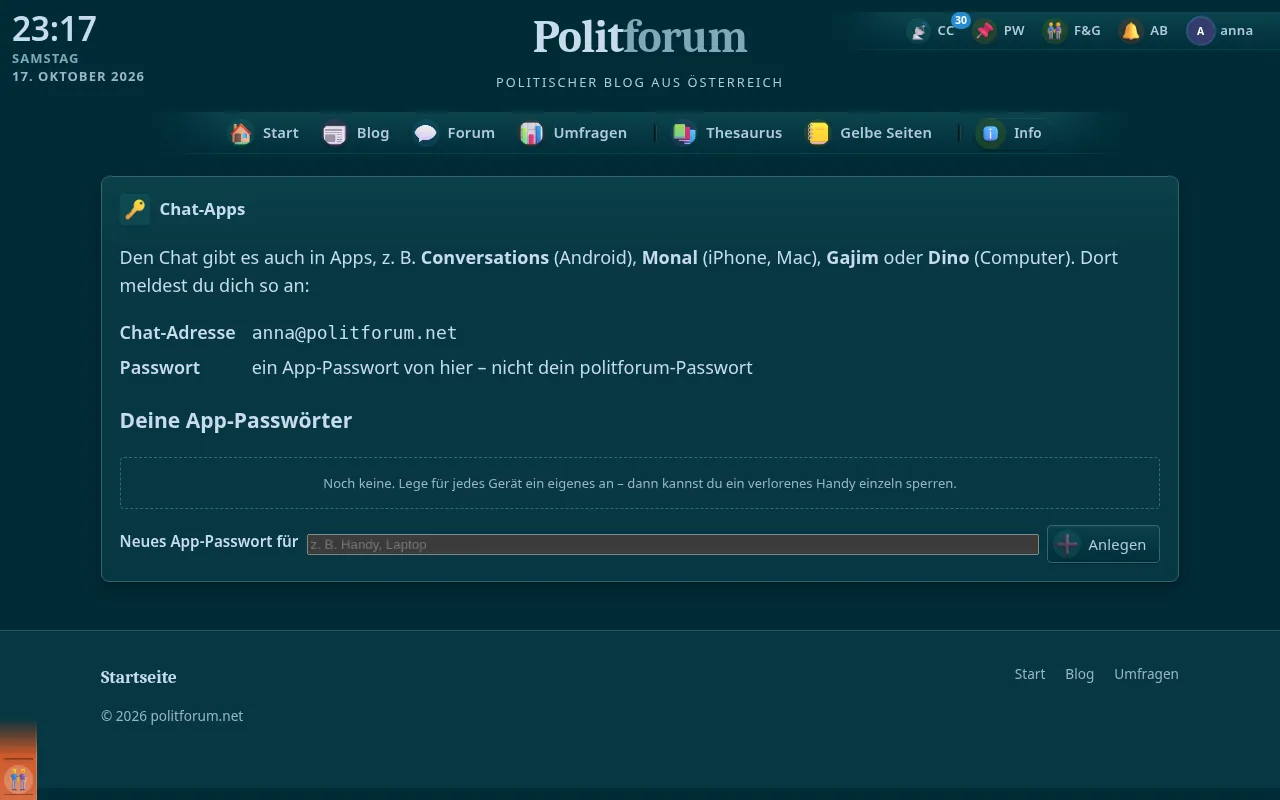Follow the footer Blog link
Screen dimensions: 1280x800
tap(1080, 674)
